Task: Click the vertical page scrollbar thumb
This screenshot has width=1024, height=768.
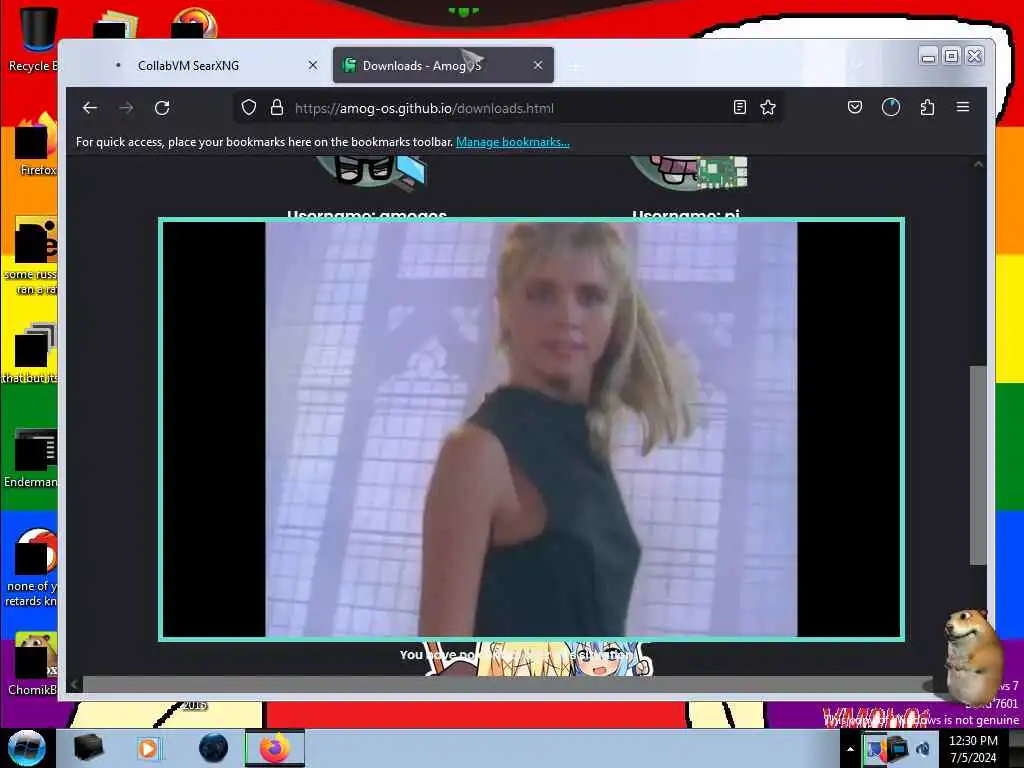Action: 978,465
